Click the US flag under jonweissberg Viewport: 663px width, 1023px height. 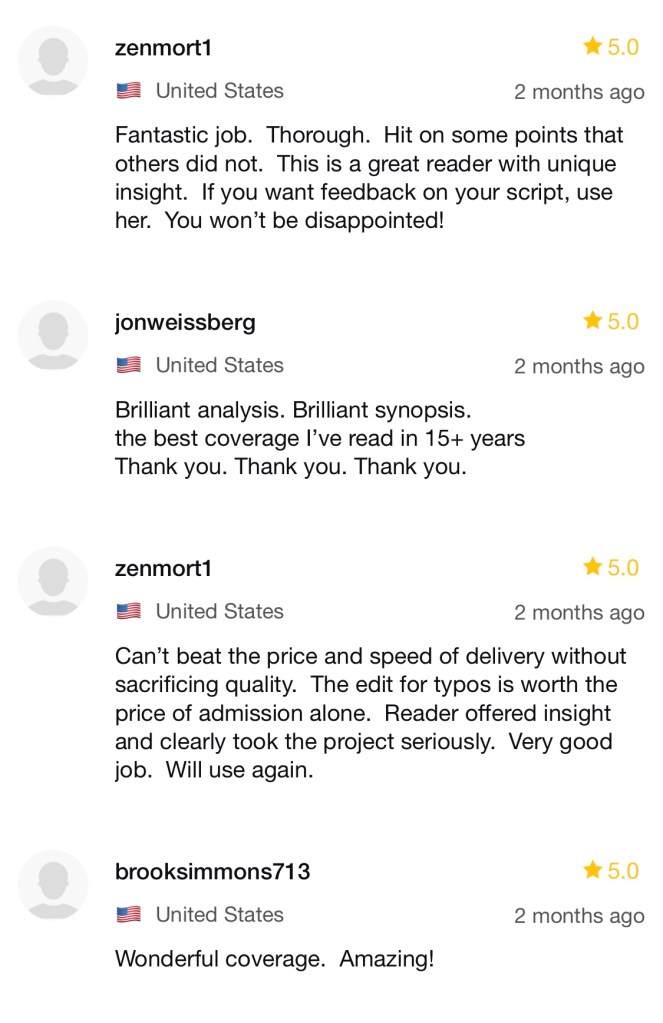point(128,366)
